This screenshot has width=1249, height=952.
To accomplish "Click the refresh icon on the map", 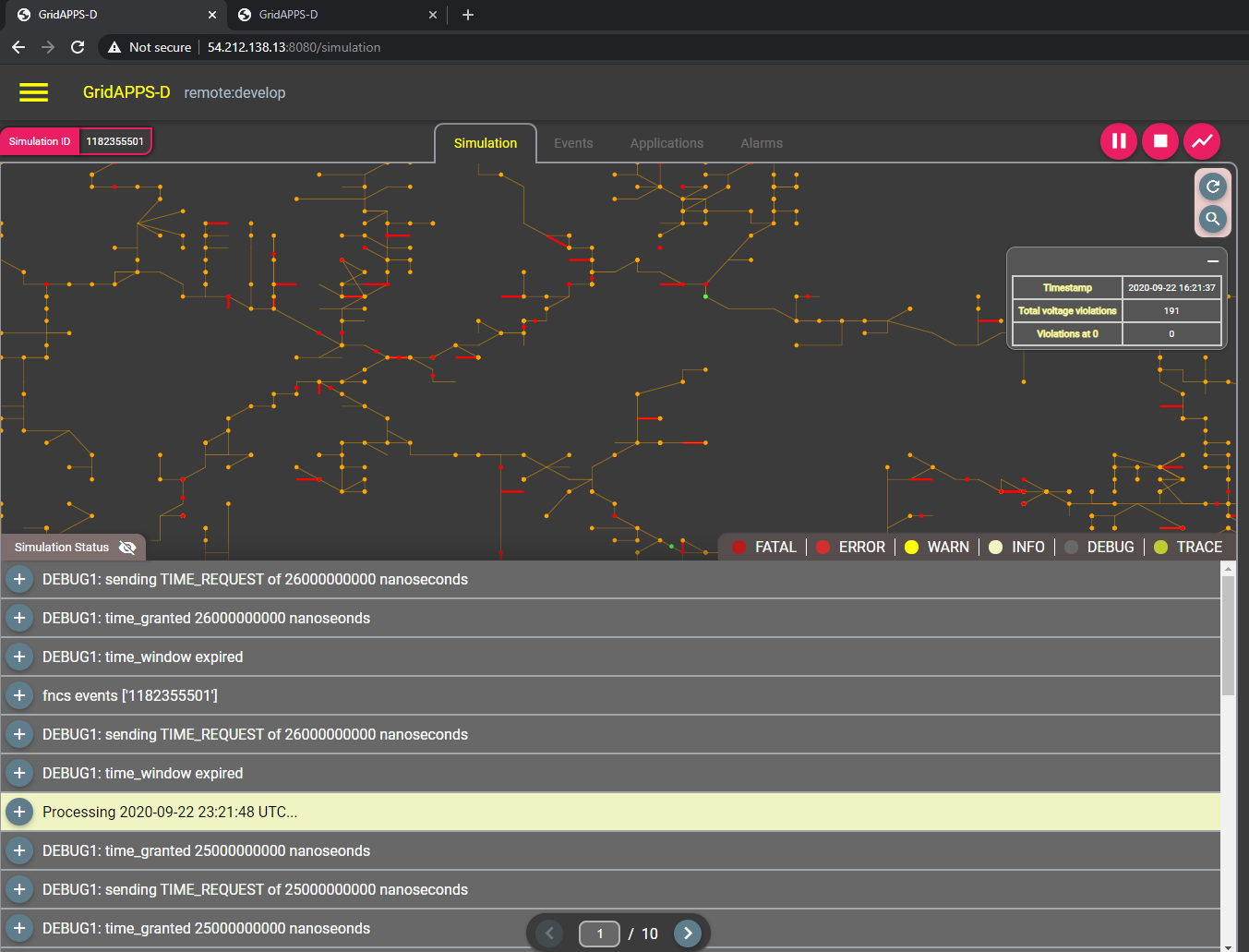I will tap(1213, 187).
